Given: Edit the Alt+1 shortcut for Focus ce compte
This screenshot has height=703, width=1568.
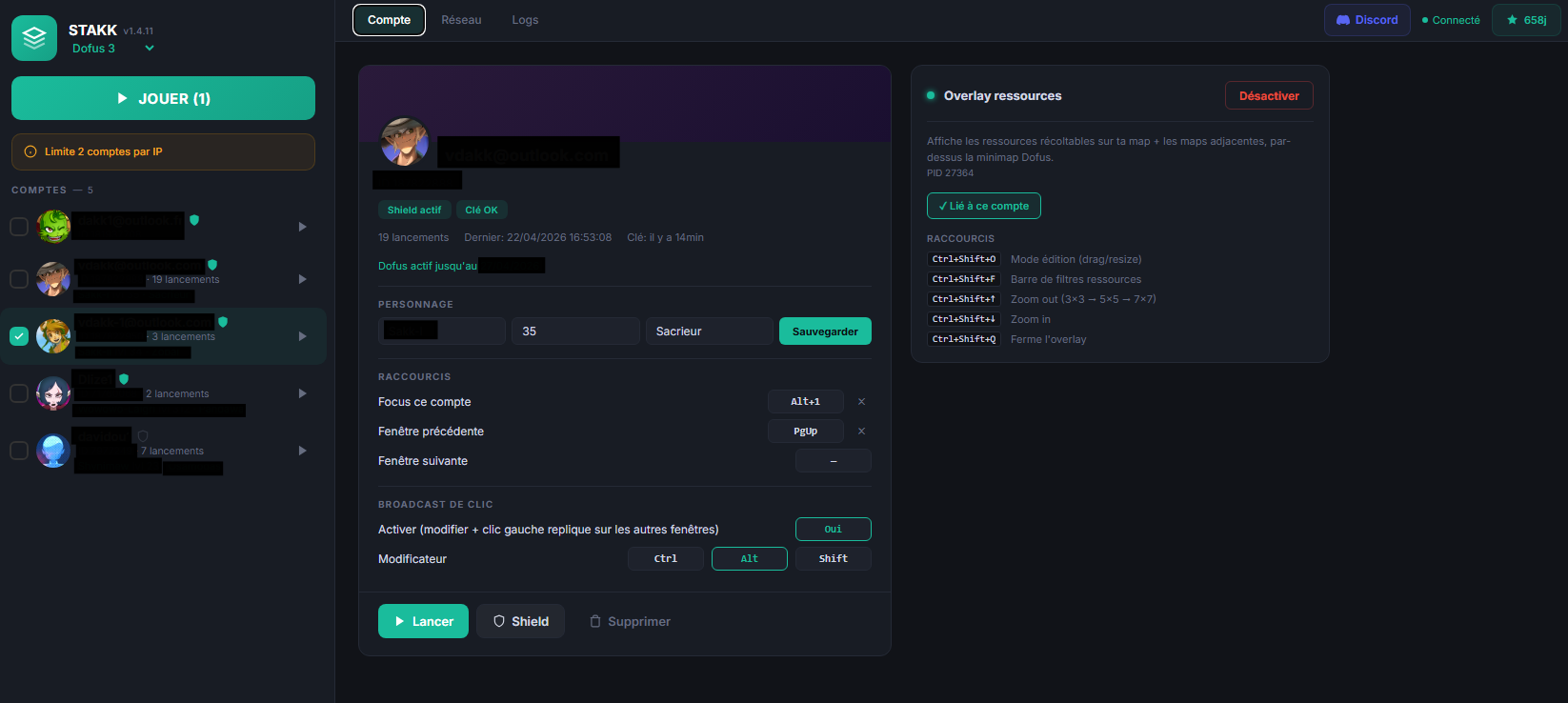Looking at the screenshot, I should pos(806,402).
